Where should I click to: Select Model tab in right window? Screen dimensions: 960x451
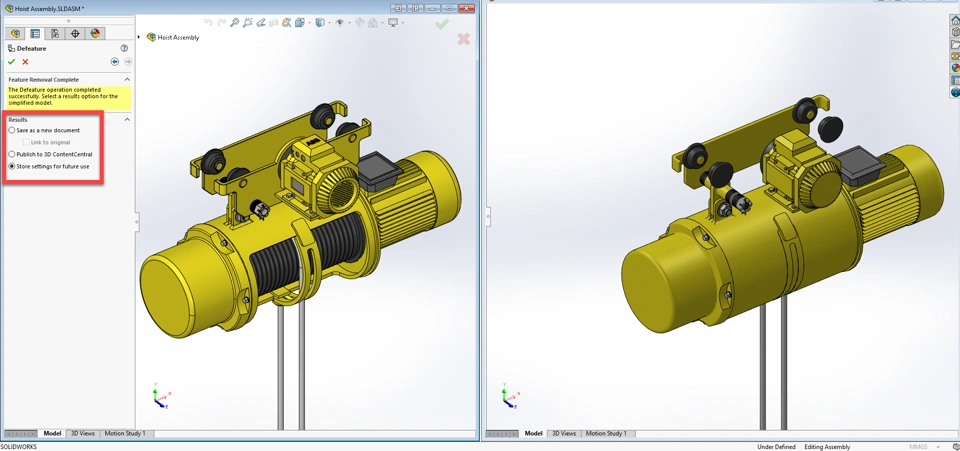coord(533,433)
